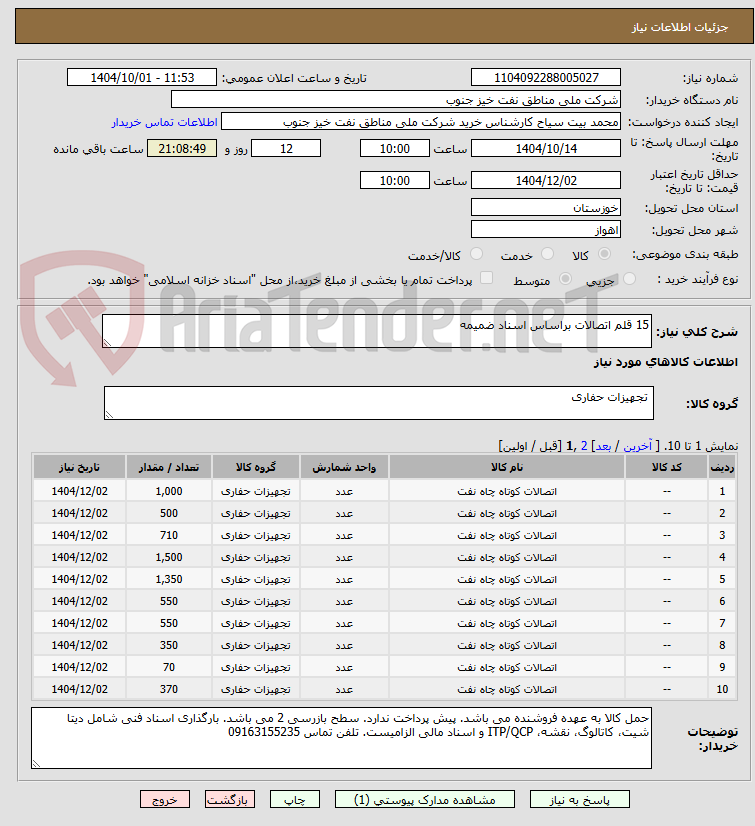Click the بعد next page link
This screenshot has height=826, width=755.
point(603,446)
